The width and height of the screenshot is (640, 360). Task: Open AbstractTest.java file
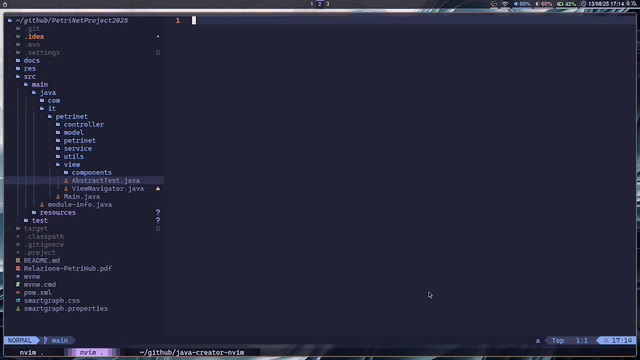(x=105, y=180)
